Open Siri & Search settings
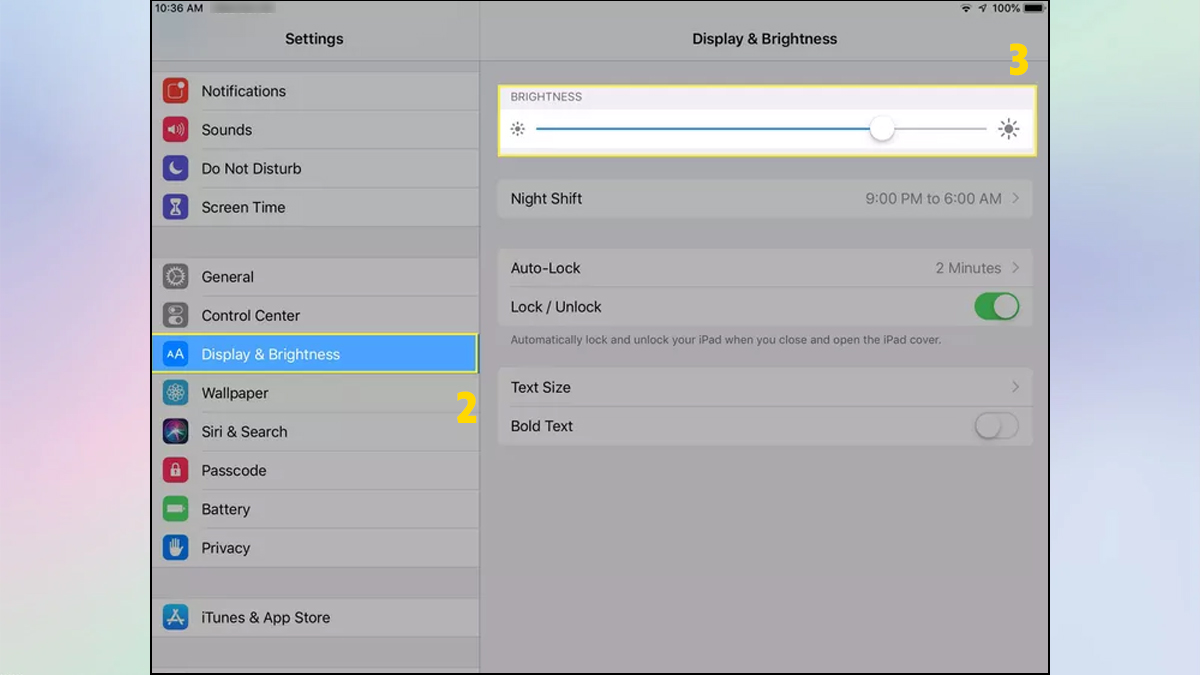The height and width of the screenshot is (675, 1200). (x=315, y=432)
